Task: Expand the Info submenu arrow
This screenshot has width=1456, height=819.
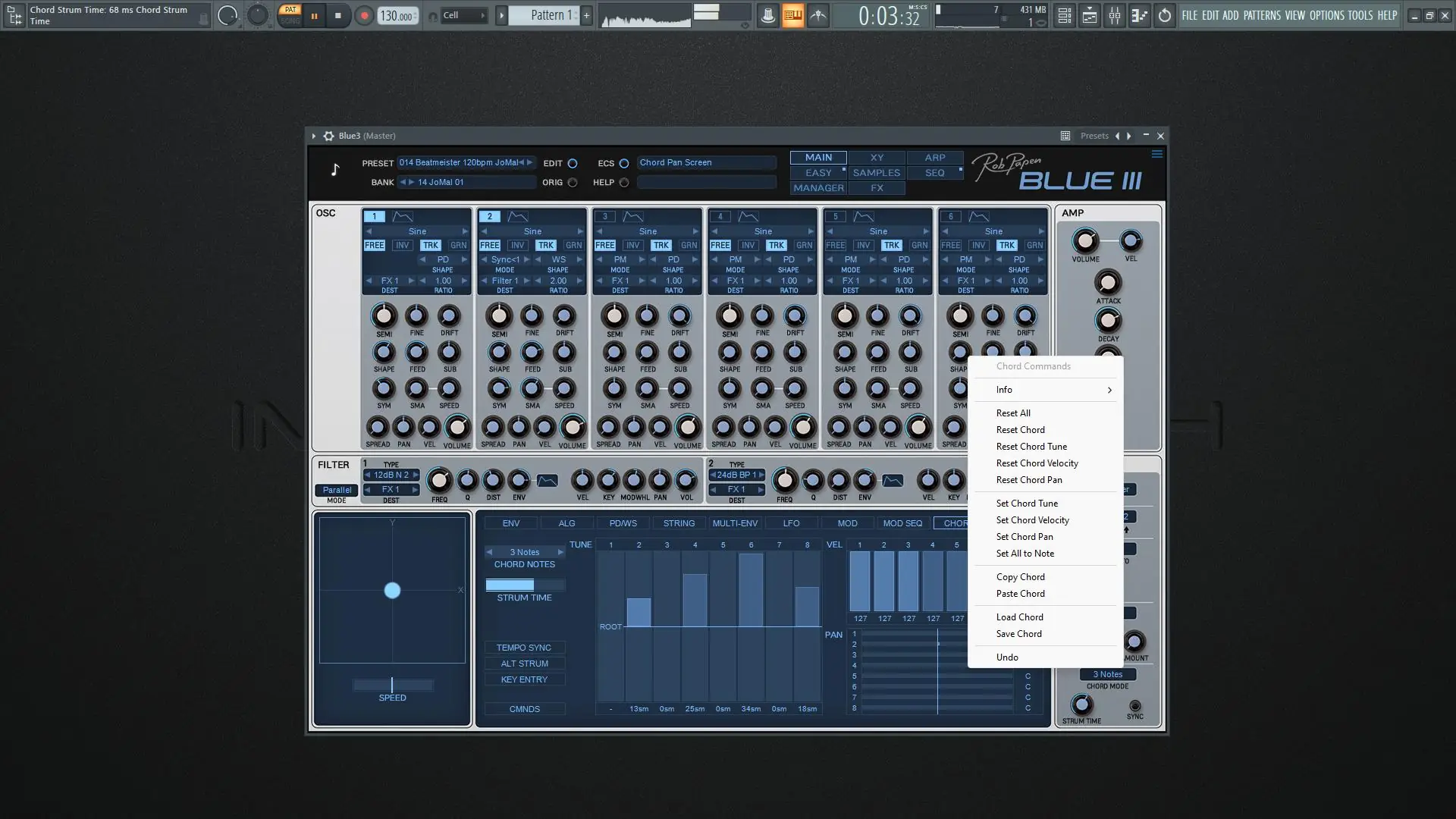Action: tap(1109, 390)
